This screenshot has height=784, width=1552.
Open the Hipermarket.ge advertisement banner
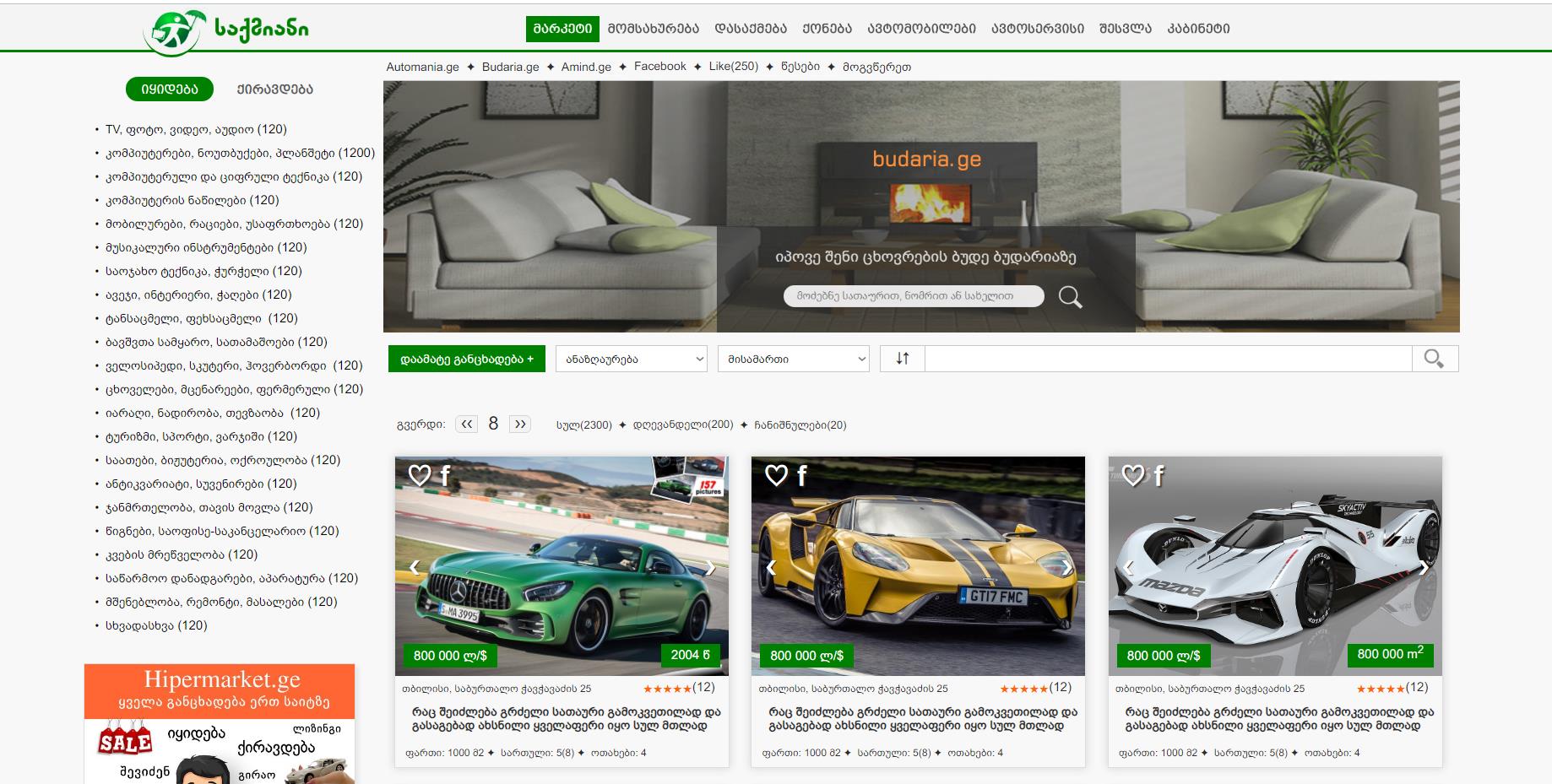pos(220,724)
